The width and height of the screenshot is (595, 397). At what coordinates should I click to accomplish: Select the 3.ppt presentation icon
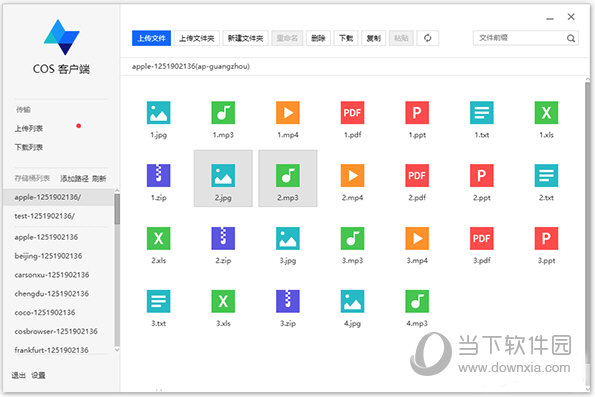pyautogui.click(x=546, y=238)
